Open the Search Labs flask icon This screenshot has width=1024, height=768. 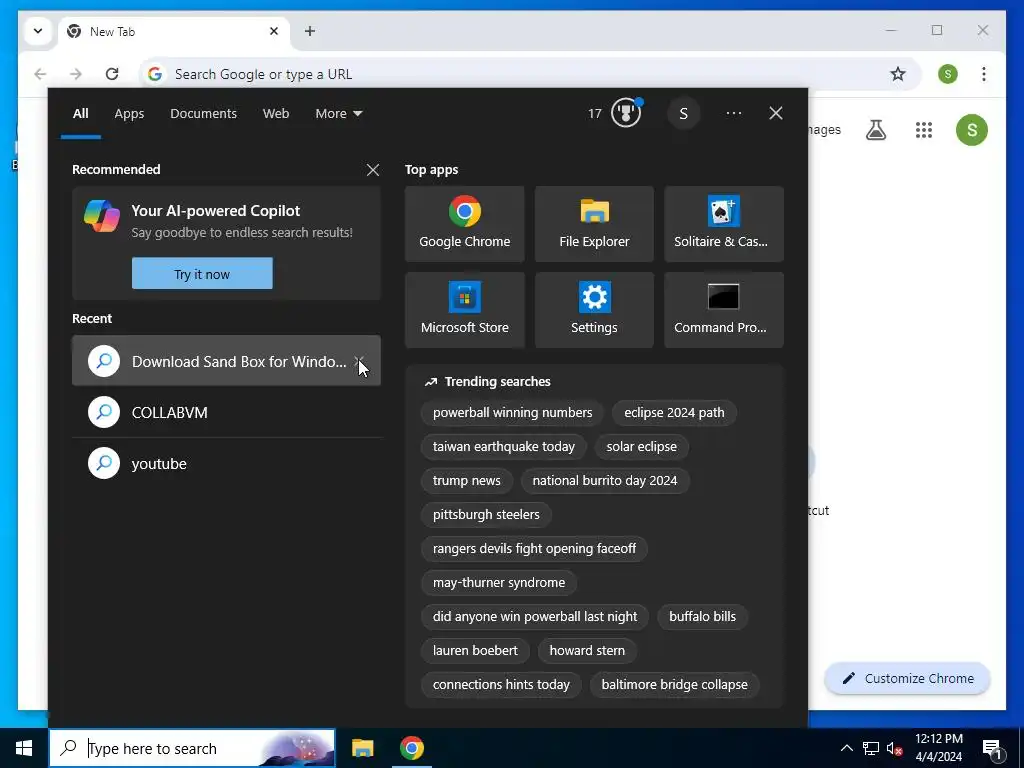pyautogui.click(x=876, y=130)
